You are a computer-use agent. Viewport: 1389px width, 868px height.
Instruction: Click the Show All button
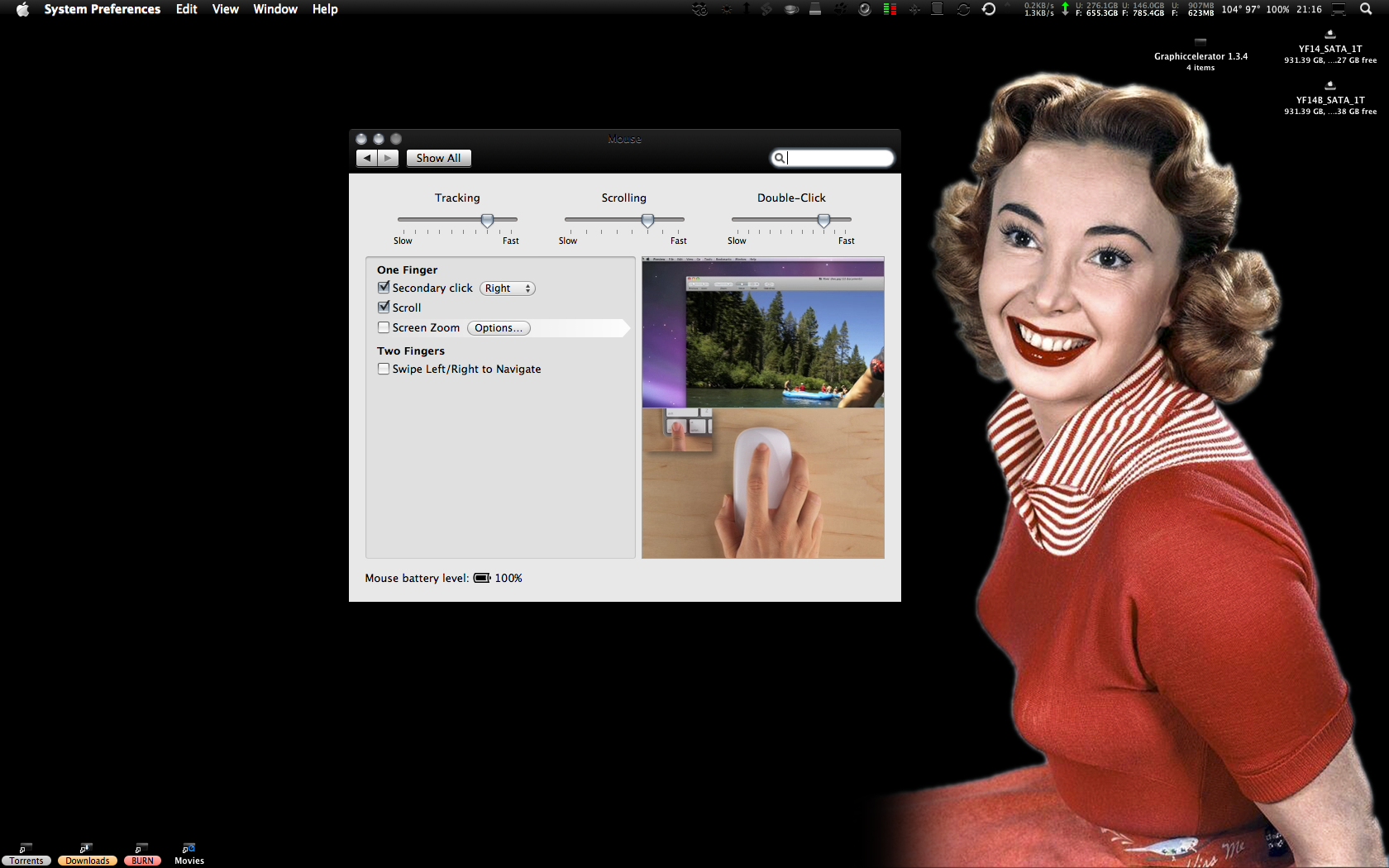point(438,158)
